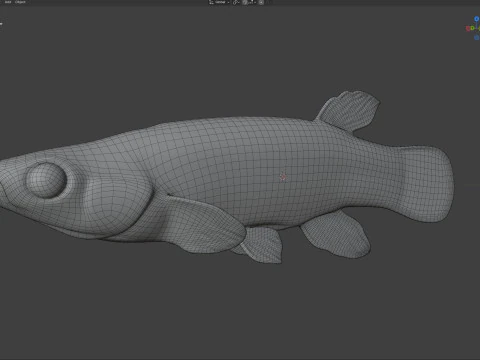Screen dimensions: 480x360
Task: Open the transform orientation dropdown
Action: (219, 2)
